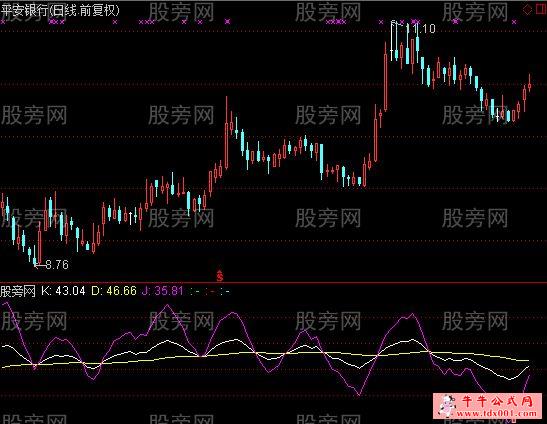This screenshot has width=547, height=424.
Task: Click the rightmost magenta marker in top row
Action: coord(514,22)
